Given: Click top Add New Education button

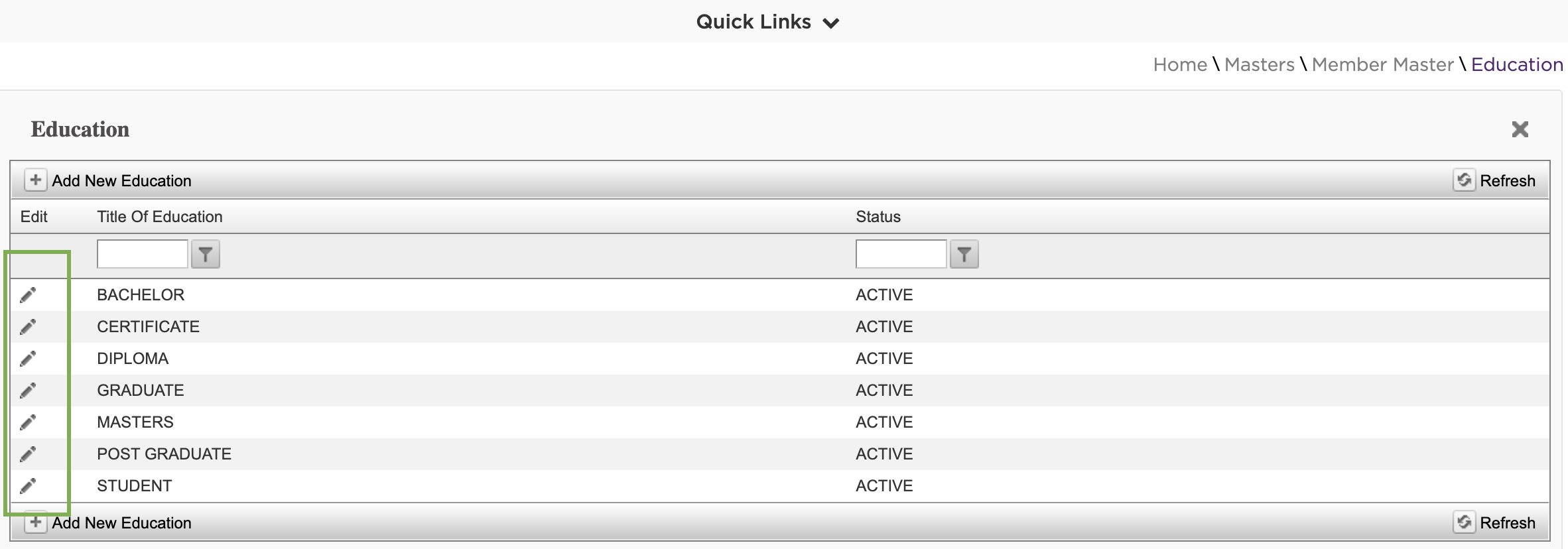Looking at the screenshot, I should pos(108,180).
